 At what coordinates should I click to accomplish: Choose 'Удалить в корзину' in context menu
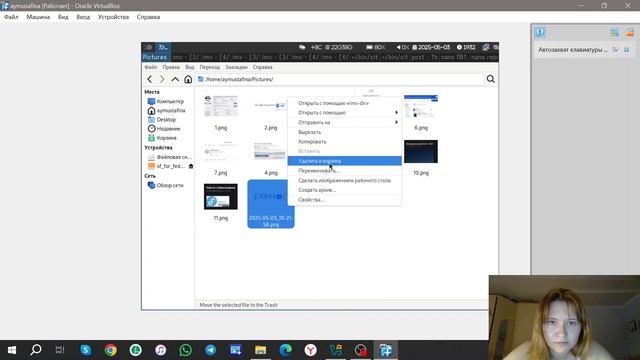[x=344, y=161]
